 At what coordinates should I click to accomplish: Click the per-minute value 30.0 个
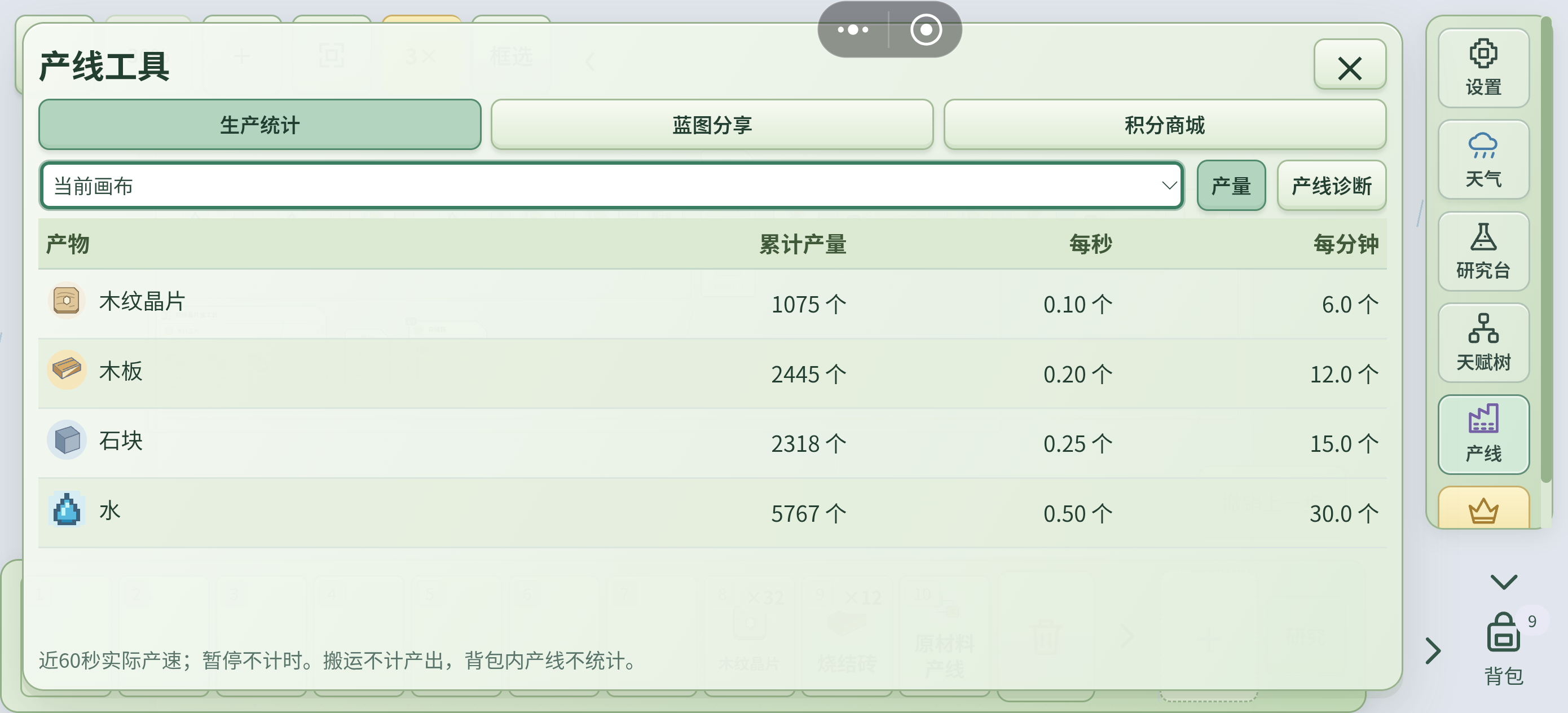[x=1344, y=513]
